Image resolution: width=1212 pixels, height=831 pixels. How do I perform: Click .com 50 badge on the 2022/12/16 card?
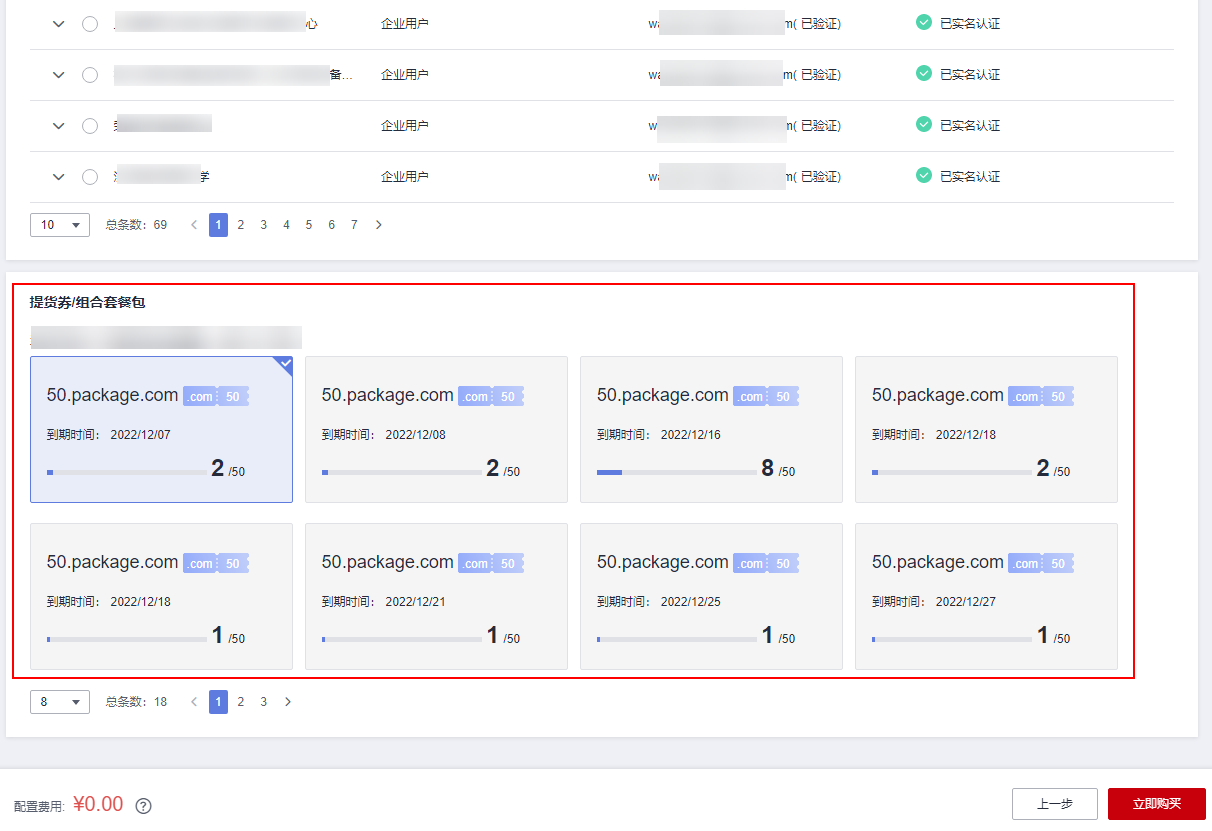[x=766, y=397]
